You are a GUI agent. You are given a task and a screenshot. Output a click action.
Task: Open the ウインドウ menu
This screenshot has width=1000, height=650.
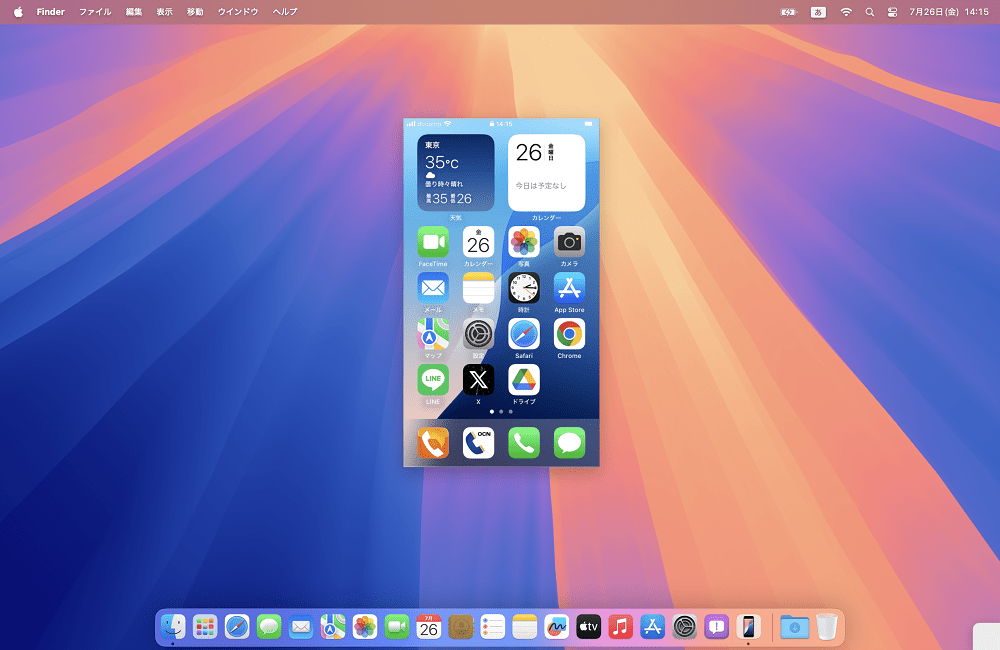point(238,11)
